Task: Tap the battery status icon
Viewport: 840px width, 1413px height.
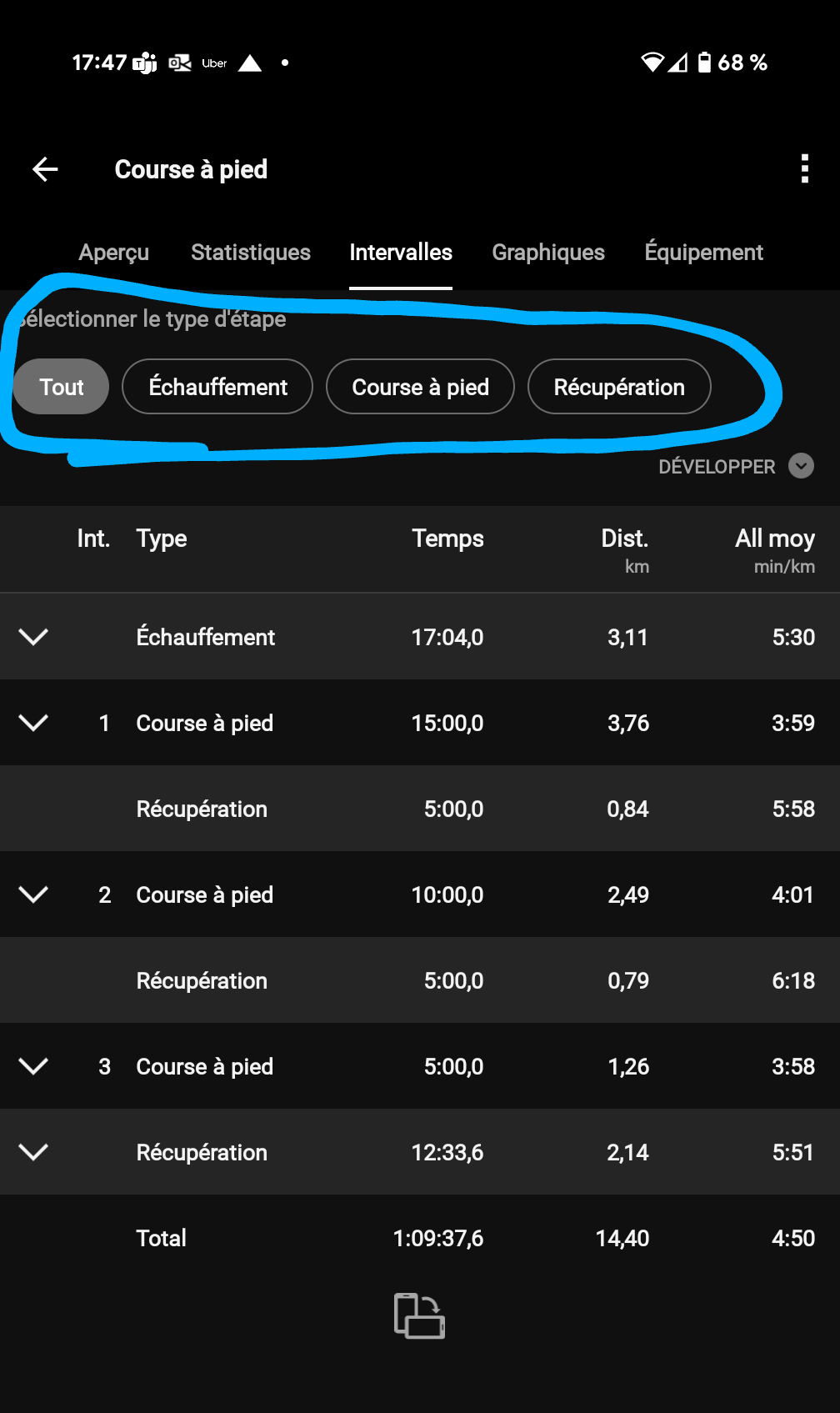Action: coord(704,63)
